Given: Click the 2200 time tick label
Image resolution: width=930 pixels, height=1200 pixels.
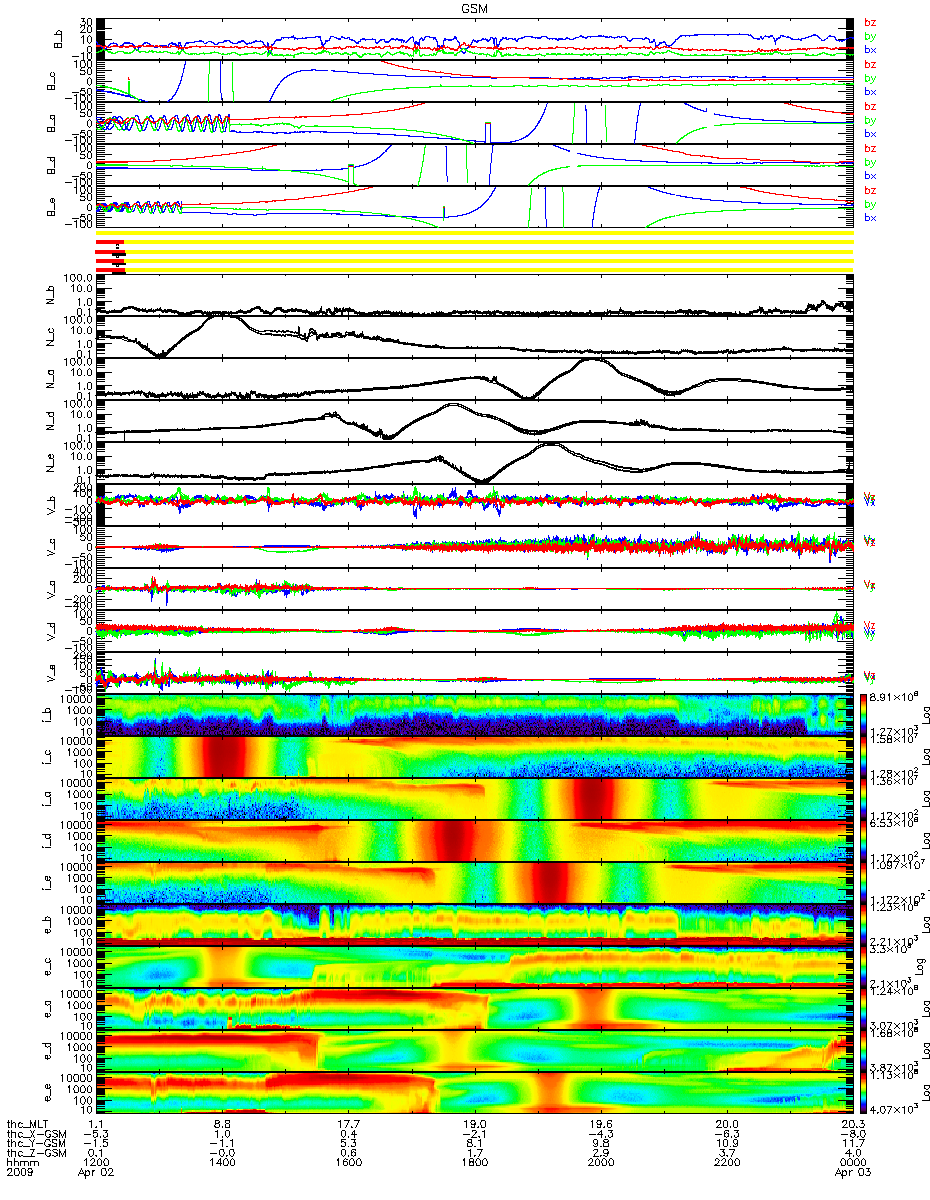Looking at the screenshot, I should pyautogui.click(x=726, y=1163).
